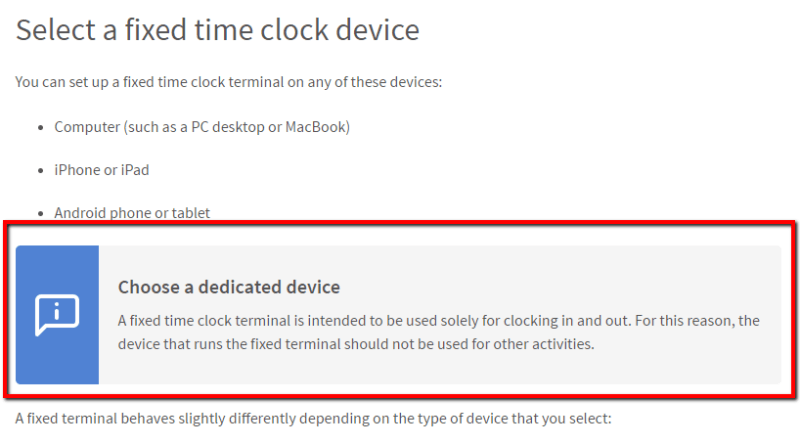The height and width of the screenshot is (441, 800).
Task: Click the word "Android" in the third bullet
Action: pyautogui.click(x=81, y=212)
